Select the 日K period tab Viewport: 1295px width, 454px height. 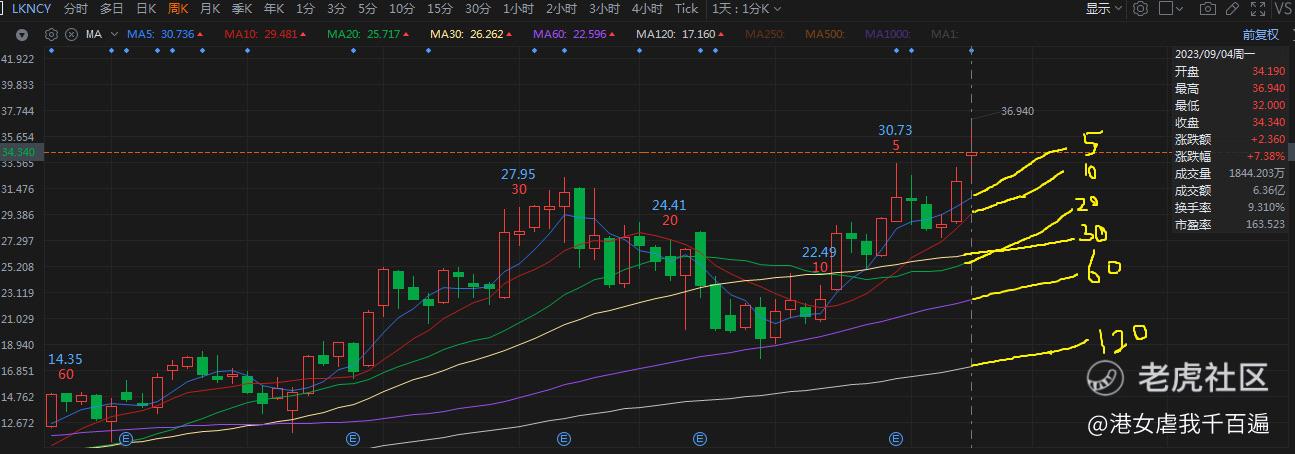[146, 9]
